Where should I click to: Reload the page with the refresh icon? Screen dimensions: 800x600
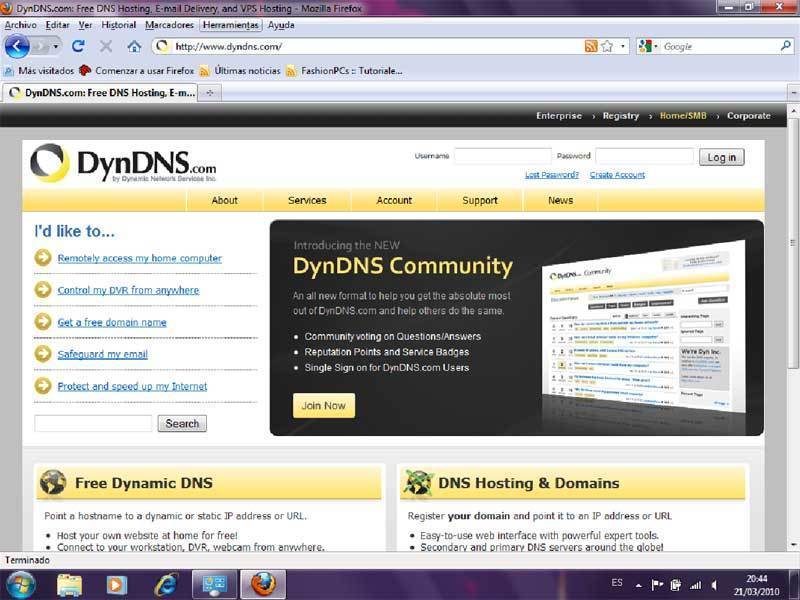[x=78, y=46]
